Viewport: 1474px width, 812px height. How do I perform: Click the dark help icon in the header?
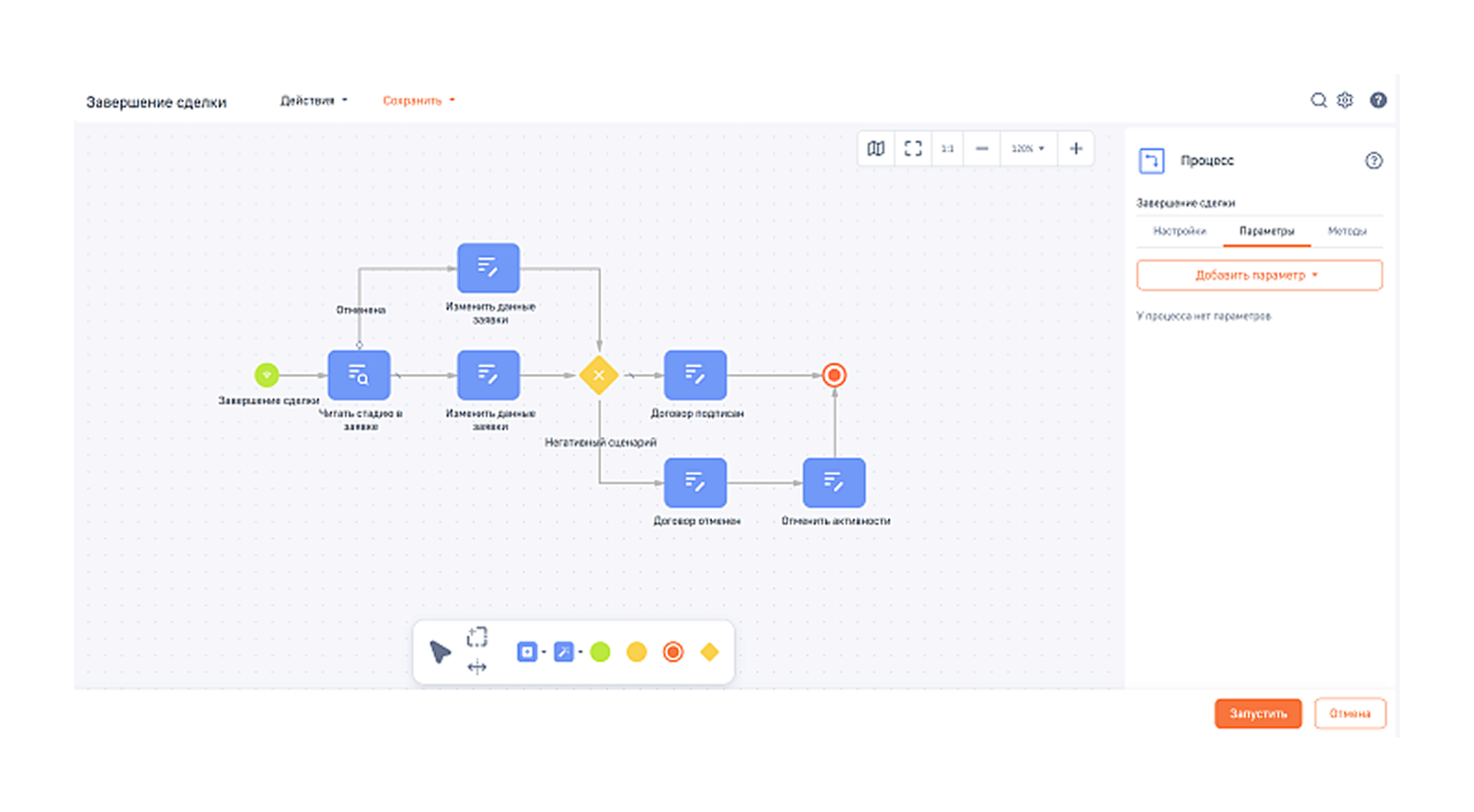point(1379,100)
